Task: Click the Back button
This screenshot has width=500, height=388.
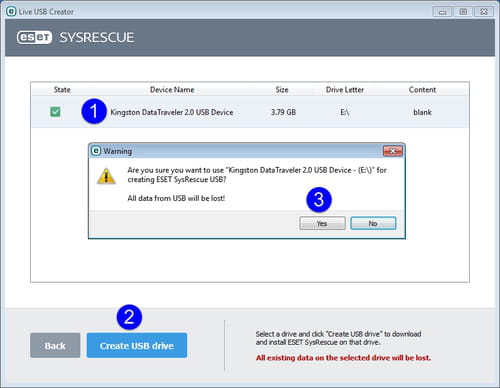Action: tap(55, 345)
